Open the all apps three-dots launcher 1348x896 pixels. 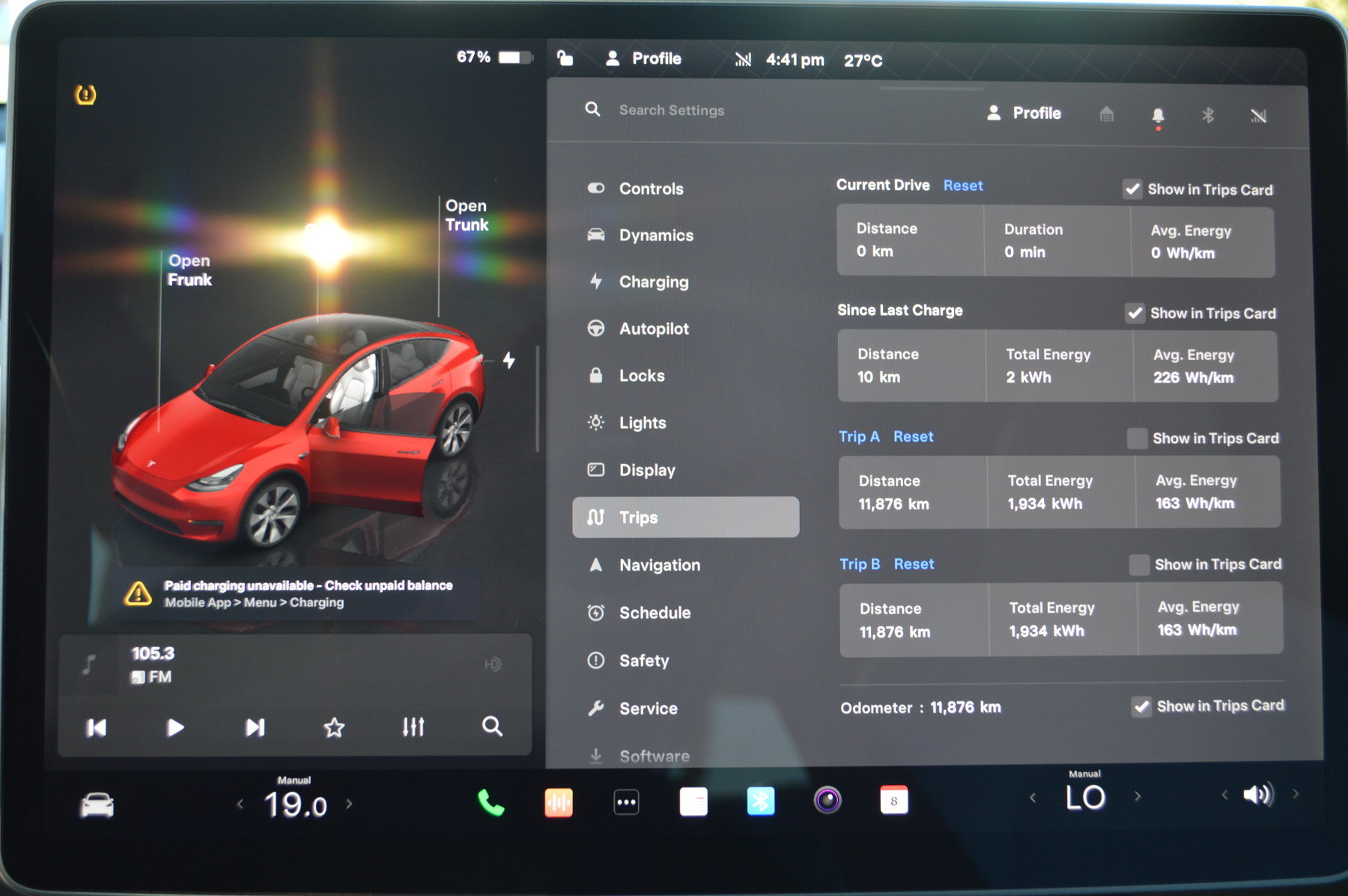[x=626, y=802]
